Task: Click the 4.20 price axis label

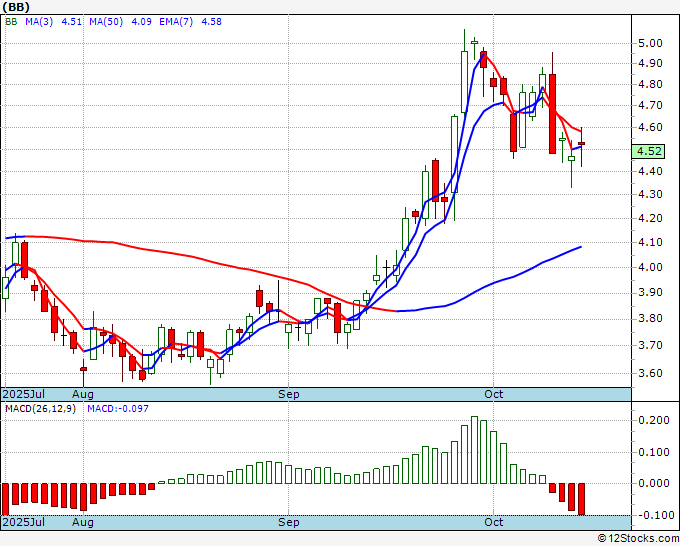Action: pos(650,218)
